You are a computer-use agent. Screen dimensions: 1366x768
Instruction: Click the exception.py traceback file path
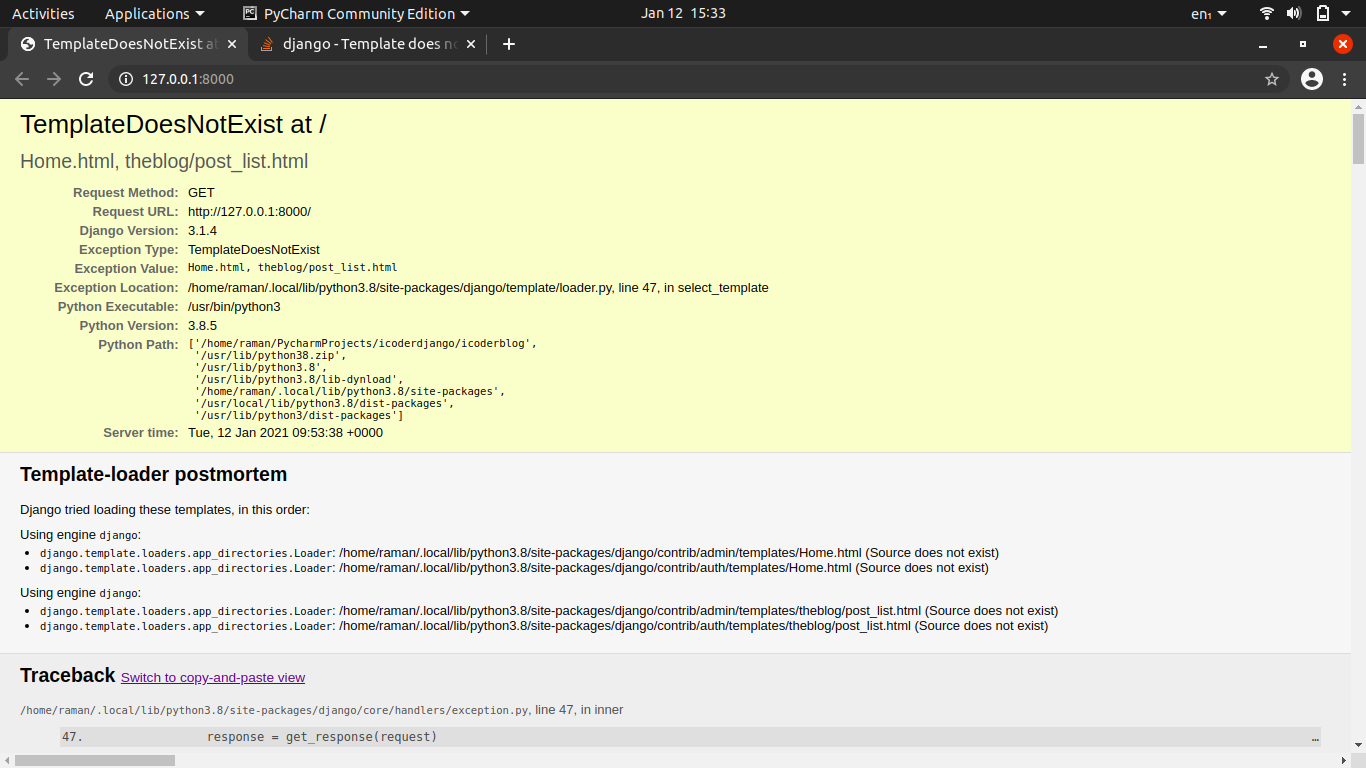pos(274,710)
